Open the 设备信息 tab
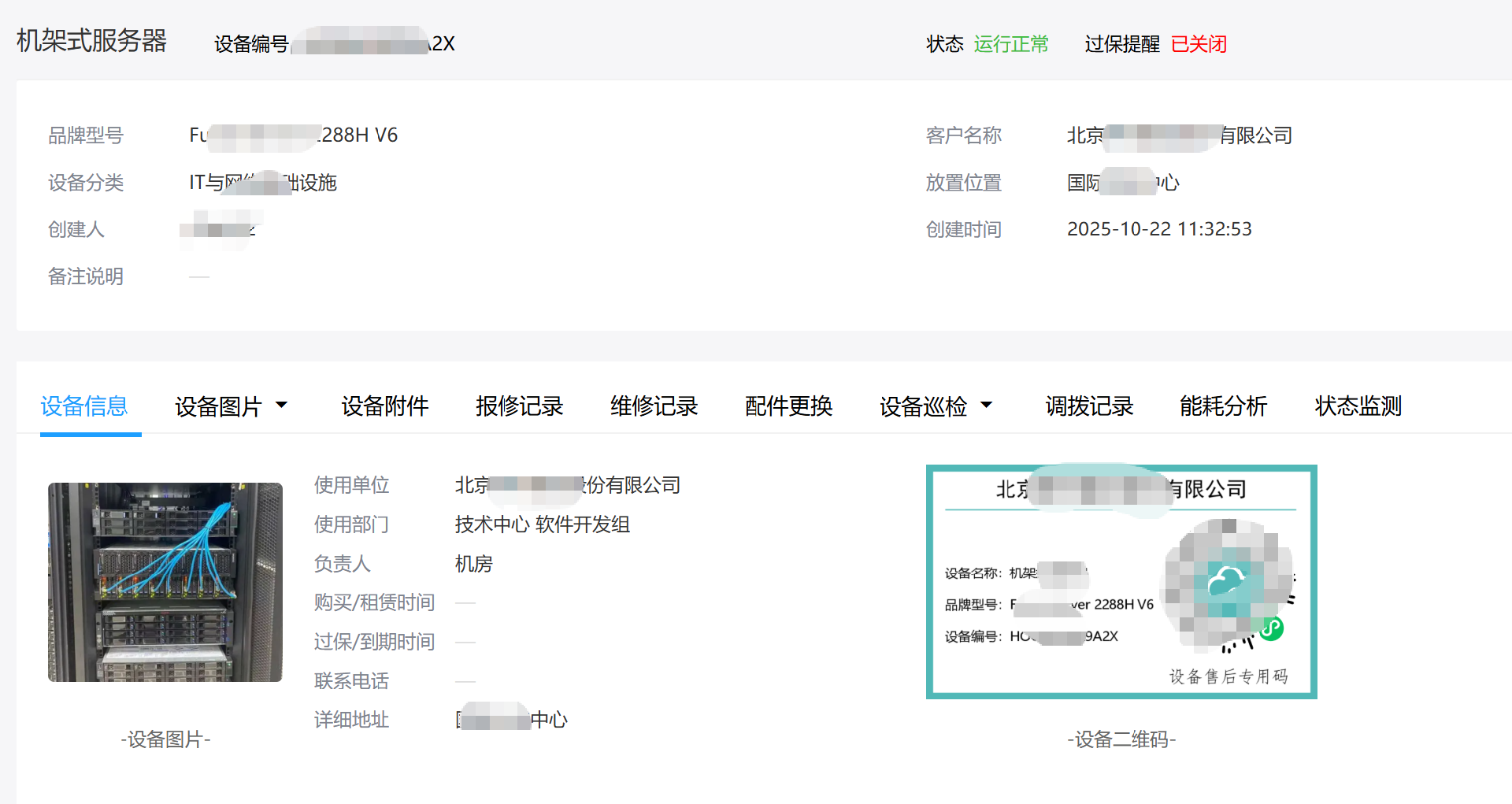Image resolution: width=1512 pixels, height=804 pixels. (x=84, y=406)
